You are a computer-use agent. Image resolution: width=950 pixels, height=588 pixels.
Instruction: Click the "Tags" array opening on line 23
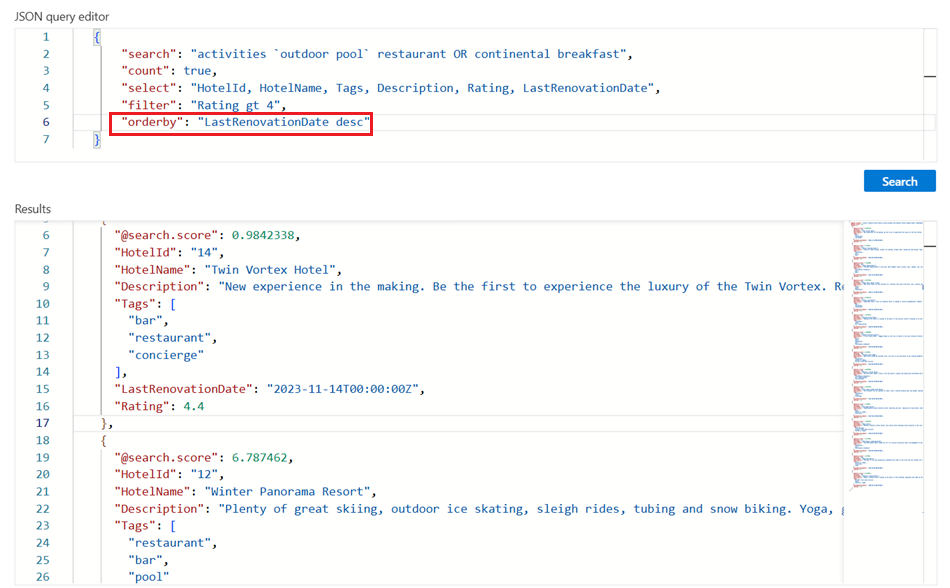pos(144,526)
